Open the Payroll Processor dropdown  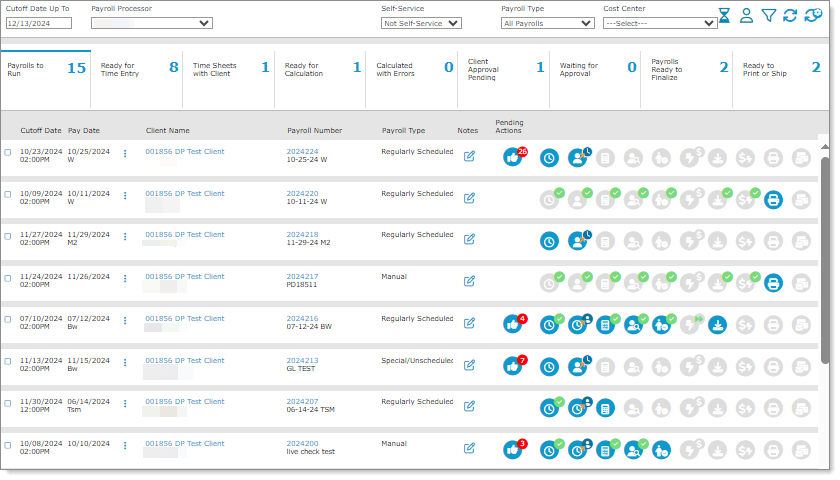pos(152,23)
